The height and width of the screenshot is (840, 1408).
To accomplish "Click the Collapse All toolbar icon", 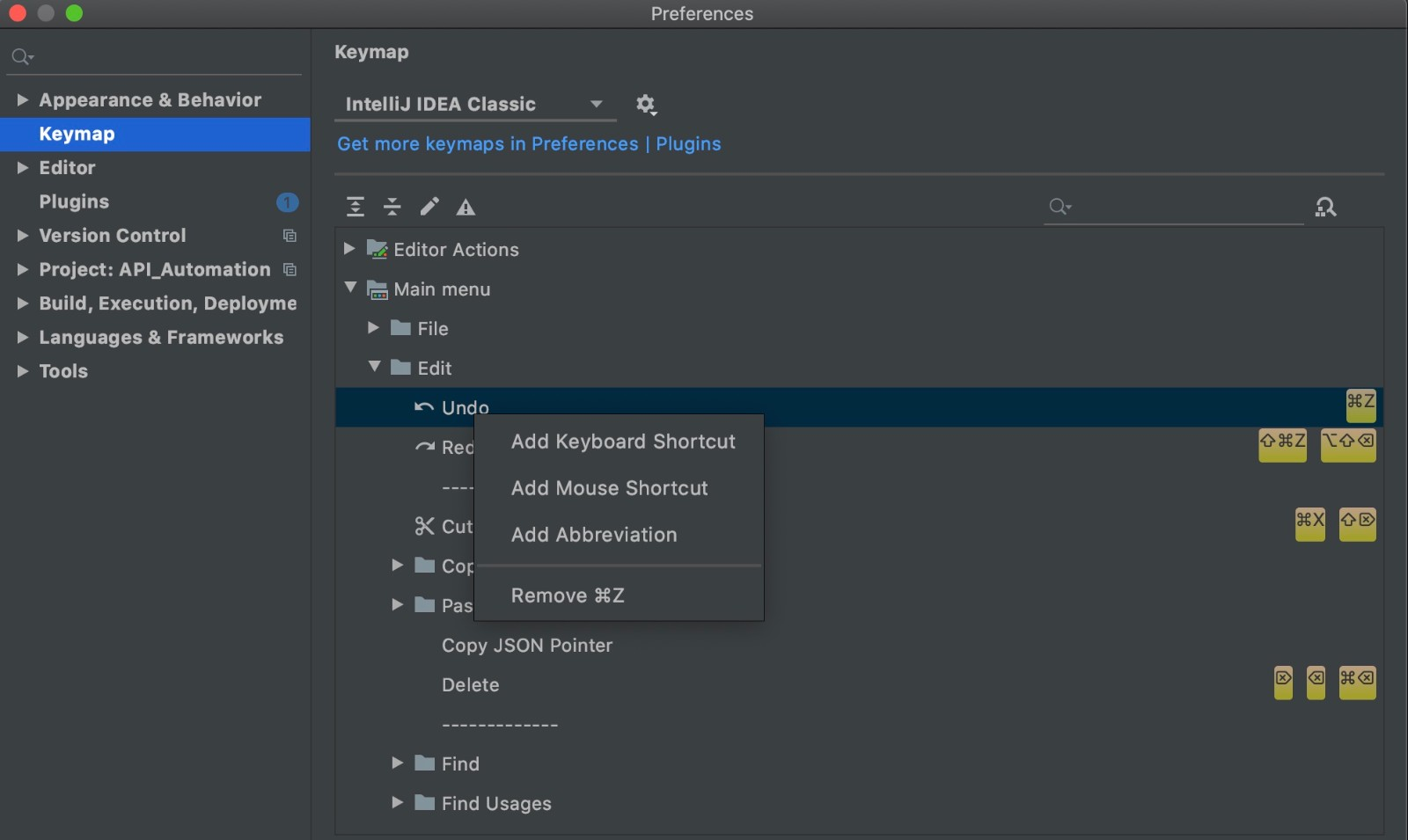I will coord(392,207).
